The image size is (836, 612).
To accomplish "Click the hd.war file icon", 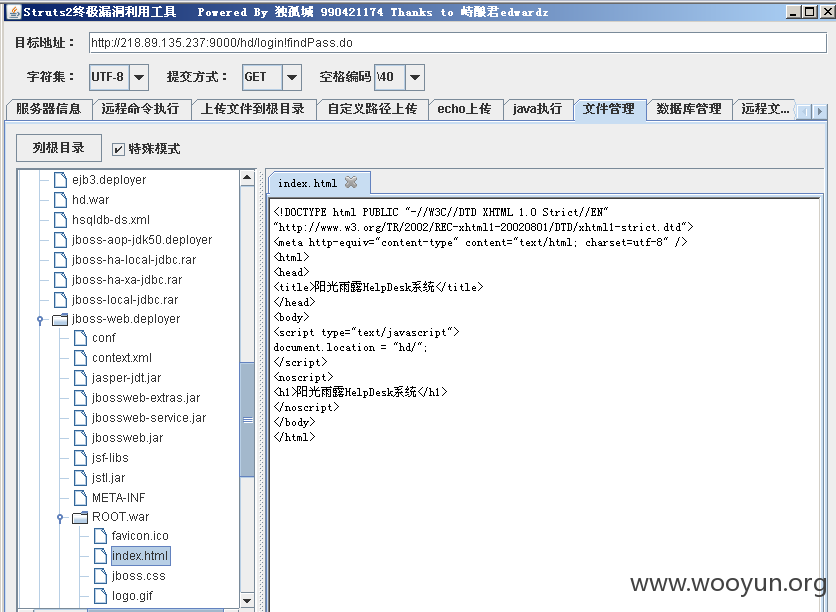I will pyautogui.click(x=60, y=200).
